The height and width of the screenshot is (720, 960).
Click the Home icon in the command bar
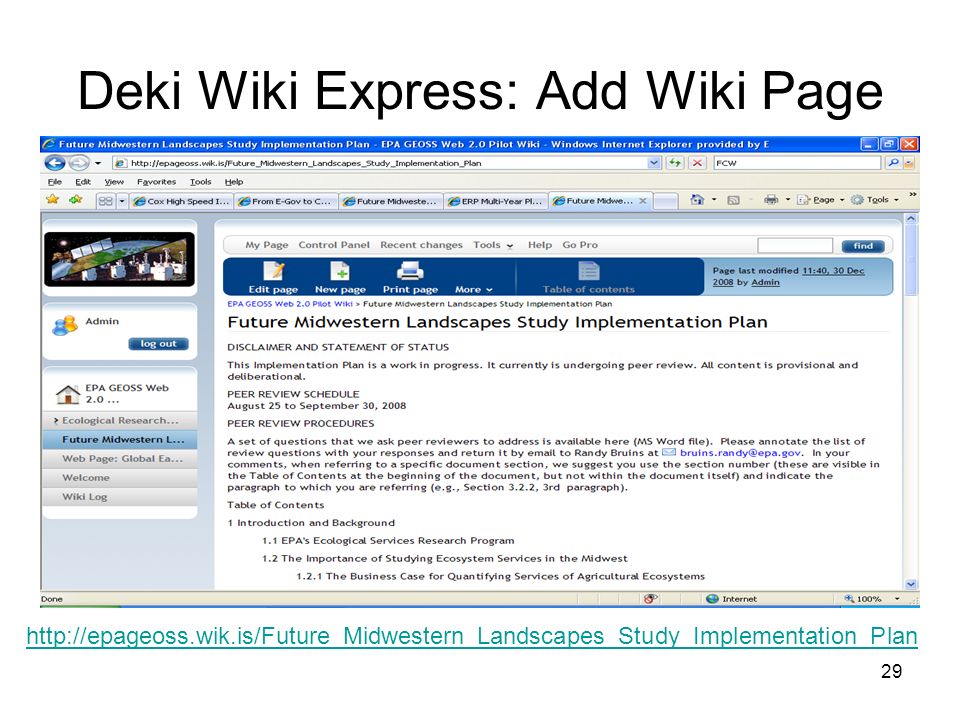coord(697,200)
